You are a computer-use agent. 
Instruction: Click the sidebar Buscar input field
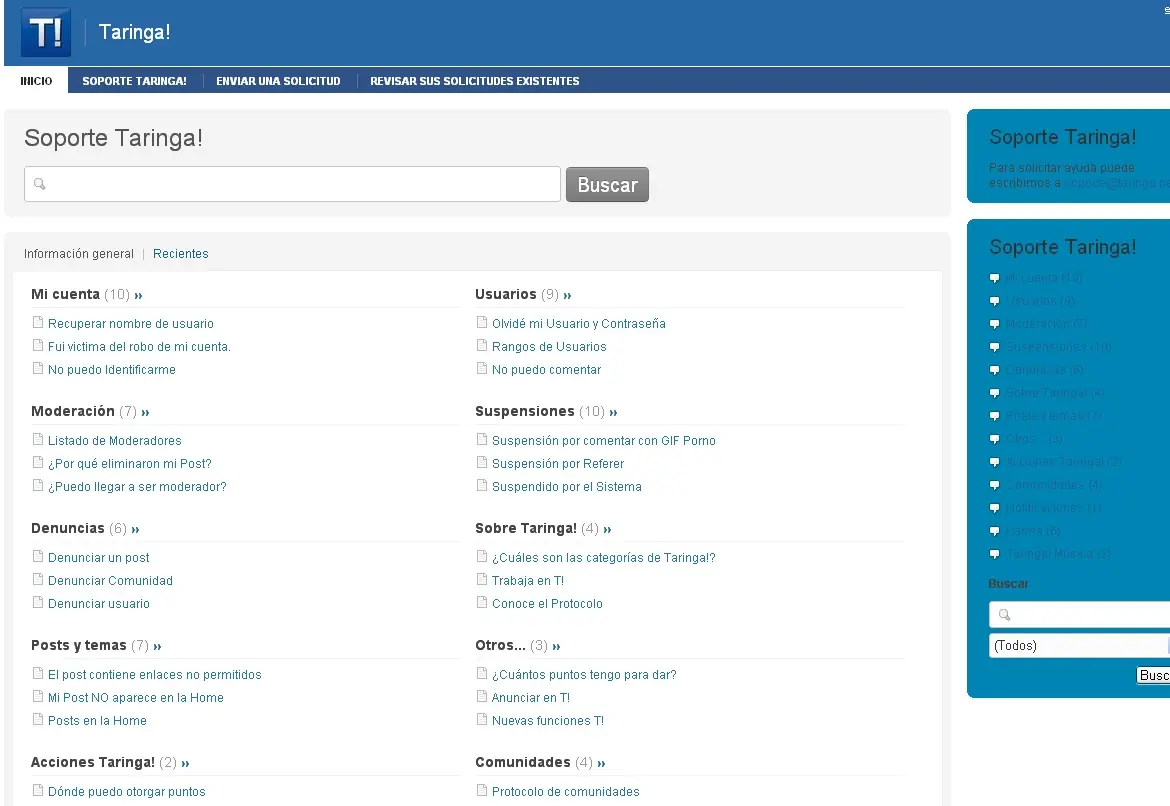tap(1079, 615)
